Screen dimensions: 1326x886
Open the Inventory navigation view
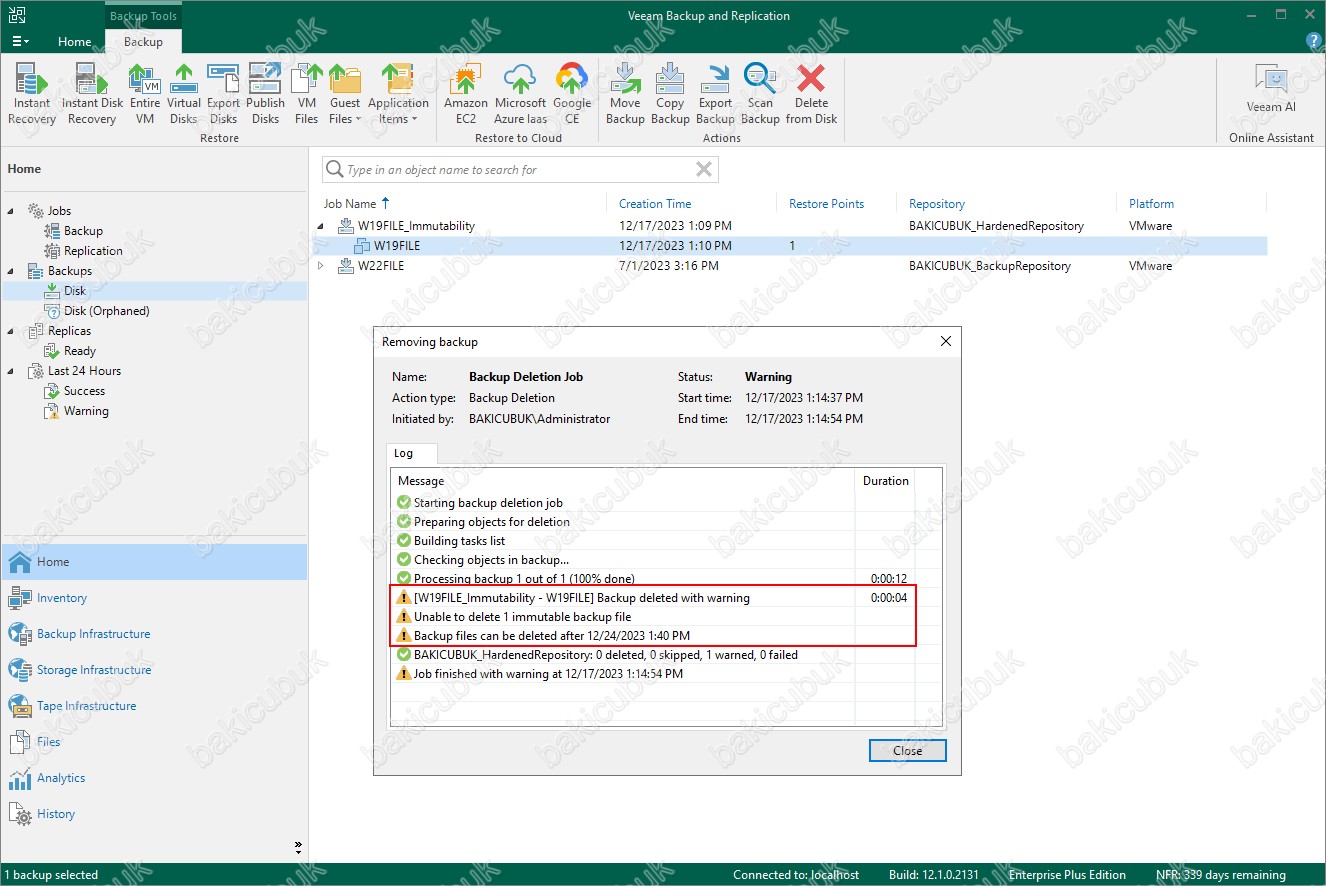click(x=154, y=598)
